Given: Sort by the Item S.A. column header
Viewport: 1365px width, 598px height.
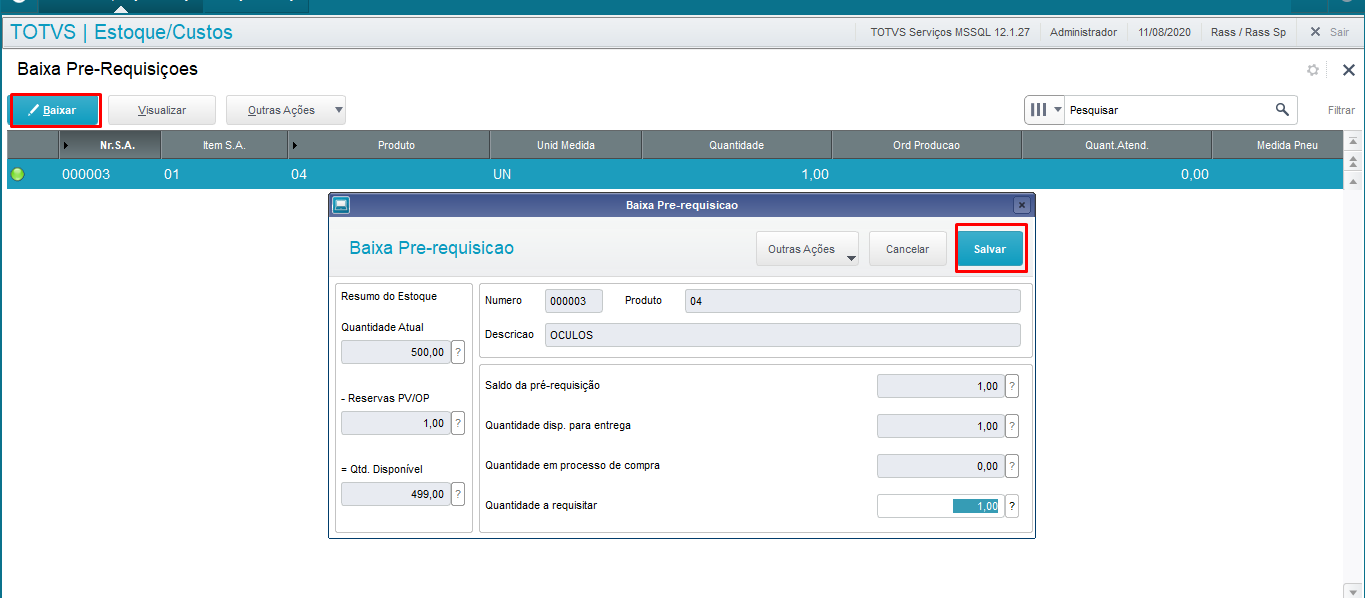Looking at the screenshot, I should pos(224,145).
